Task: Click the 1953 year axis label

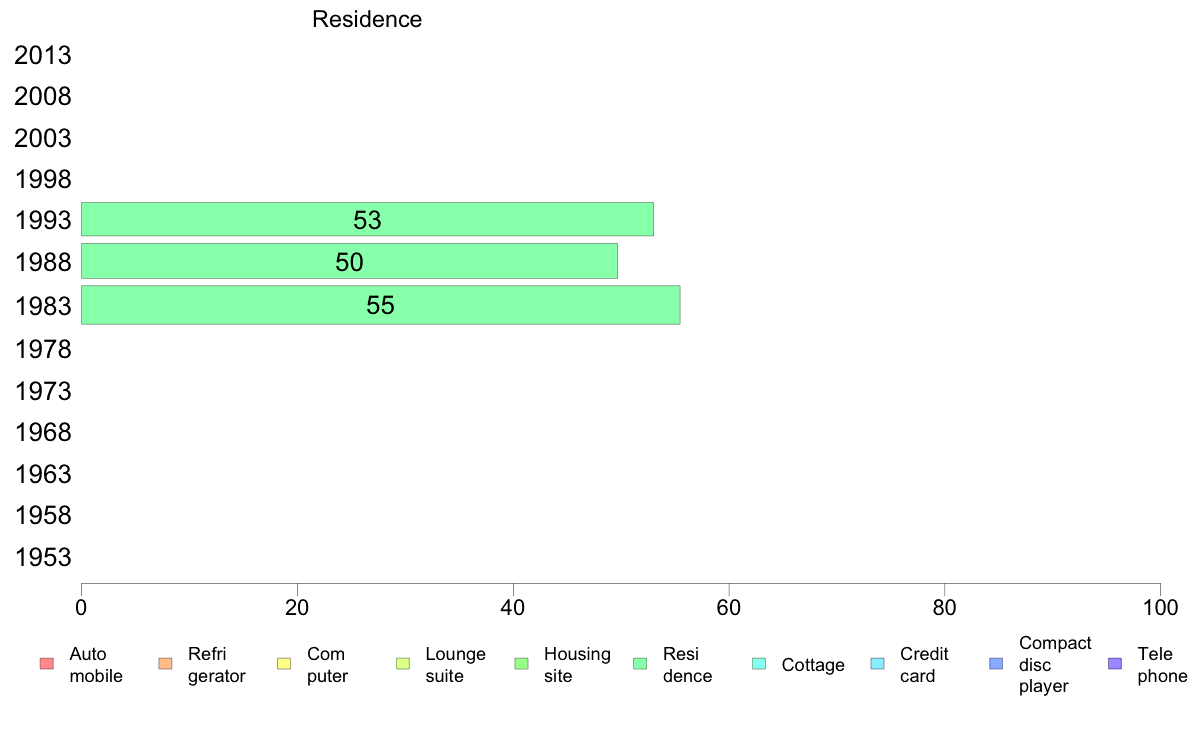Action: (x=43, y=557)
